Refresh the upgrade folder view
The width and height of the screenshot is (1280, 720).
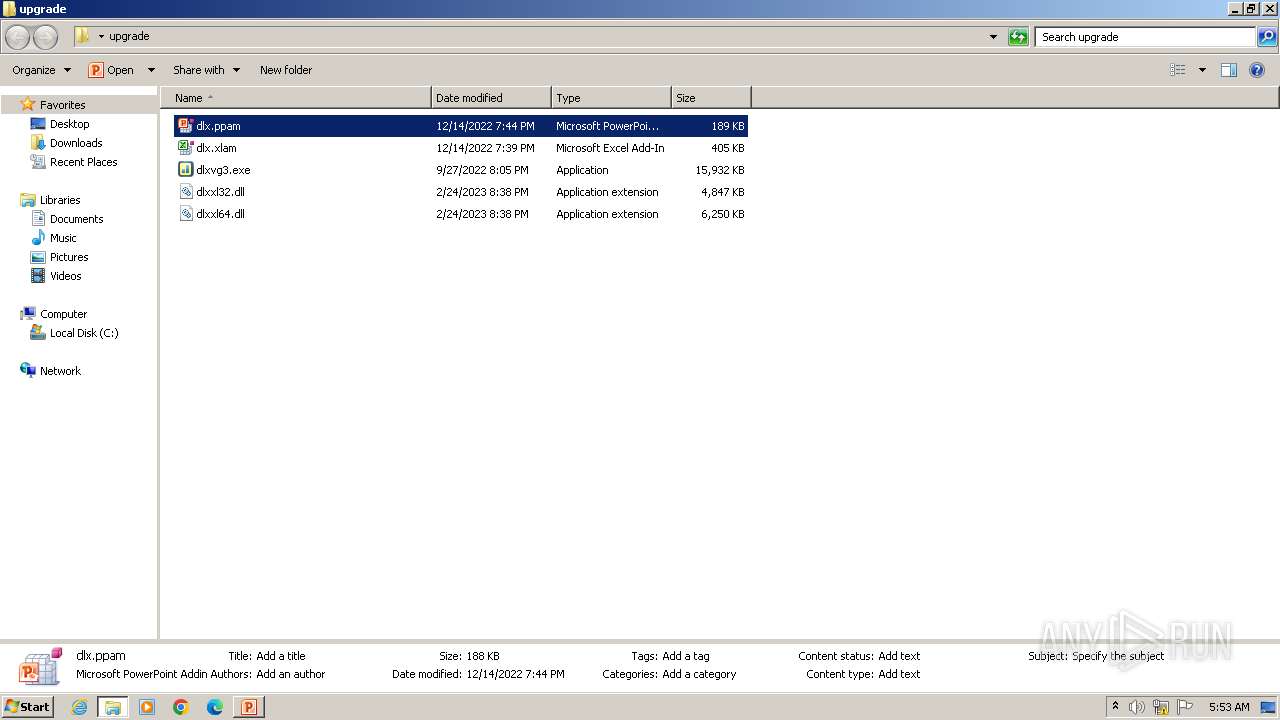(1018, 37)
